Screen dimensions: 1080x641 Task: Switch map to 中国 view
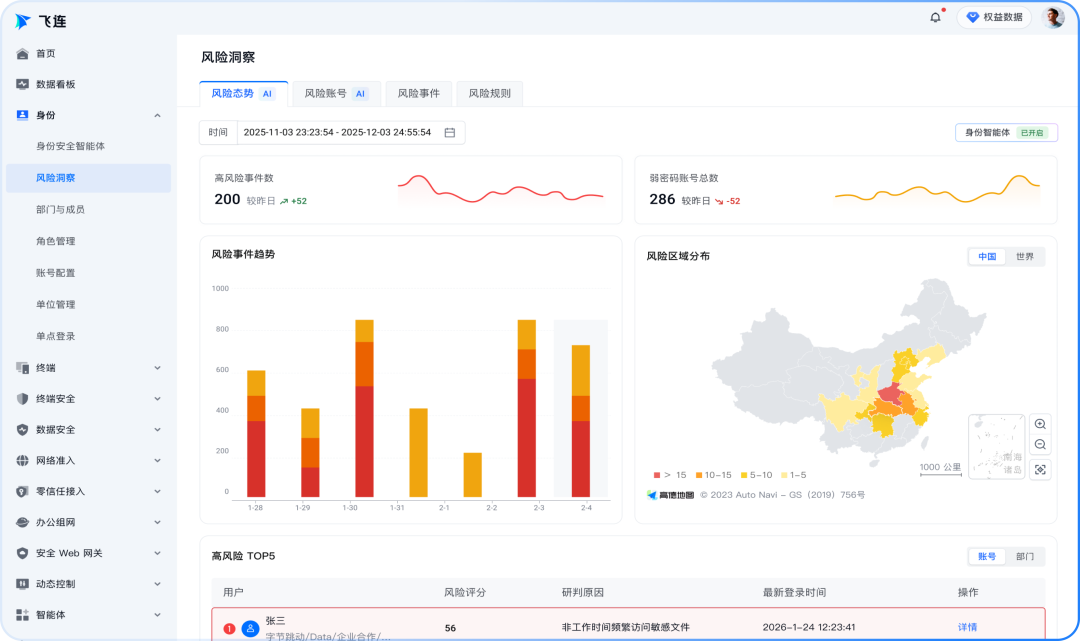(987, 256)
